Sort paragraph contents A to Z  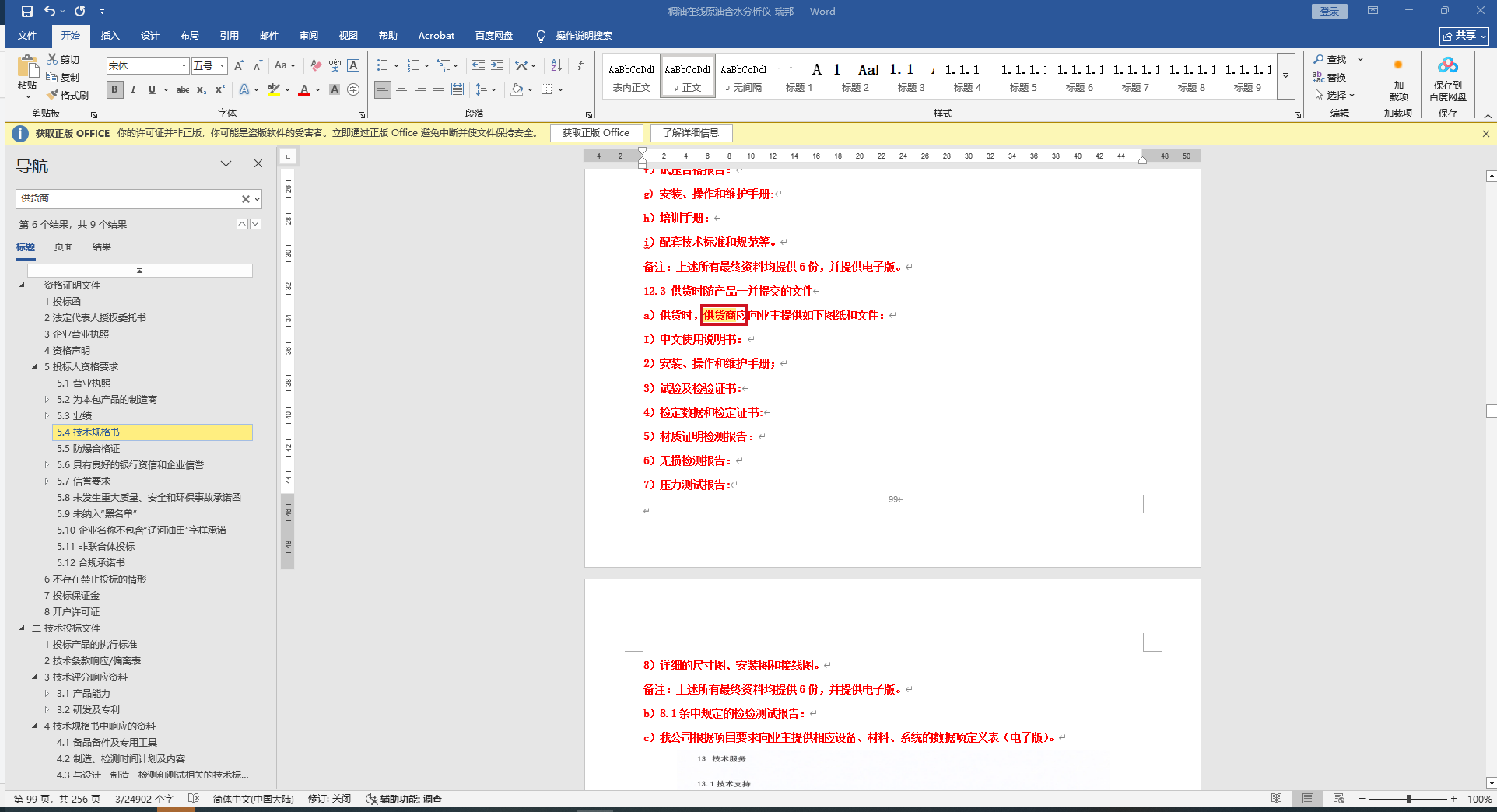pyautogui.click(x=556, y=66)
